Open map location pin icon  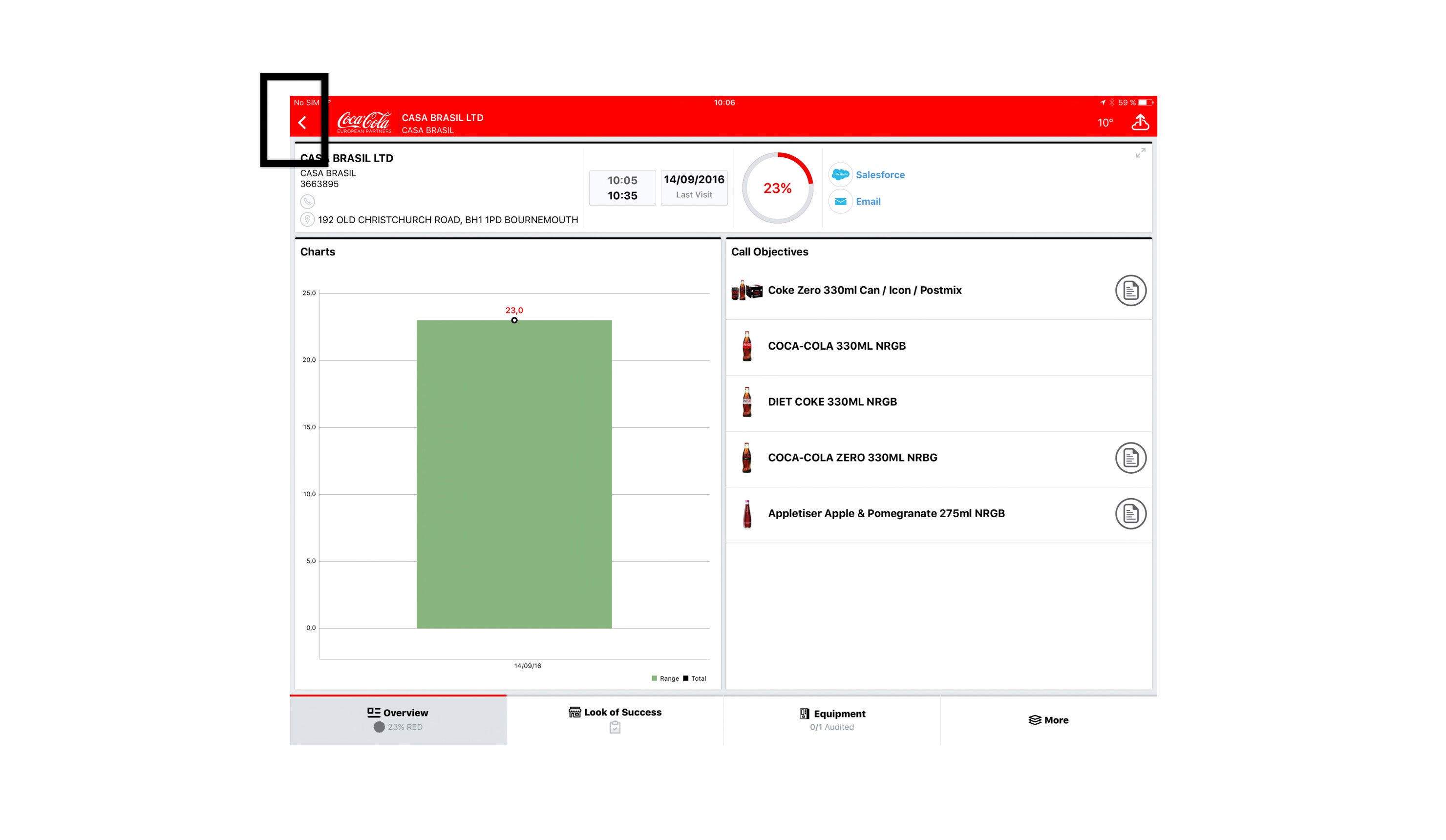click(x=308, y=220)
